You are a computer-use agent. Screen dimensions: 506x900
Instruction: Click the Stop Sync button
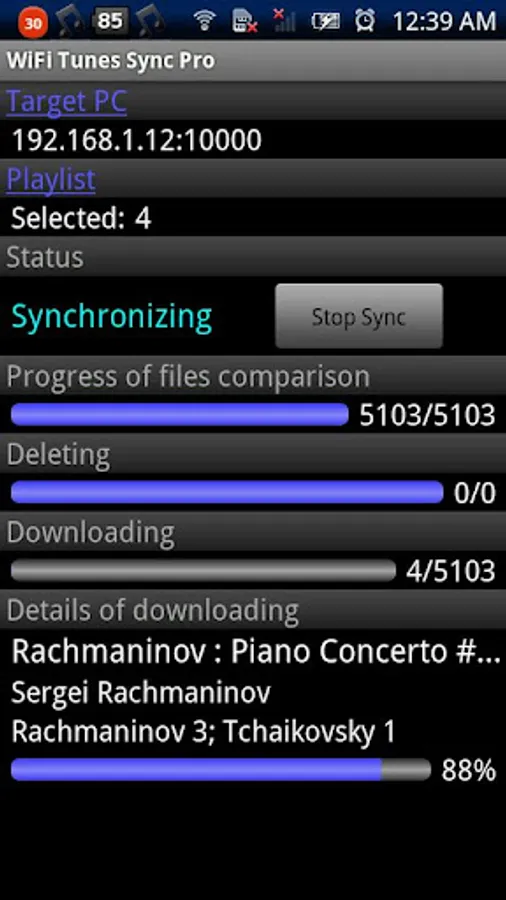coord(359,316)
